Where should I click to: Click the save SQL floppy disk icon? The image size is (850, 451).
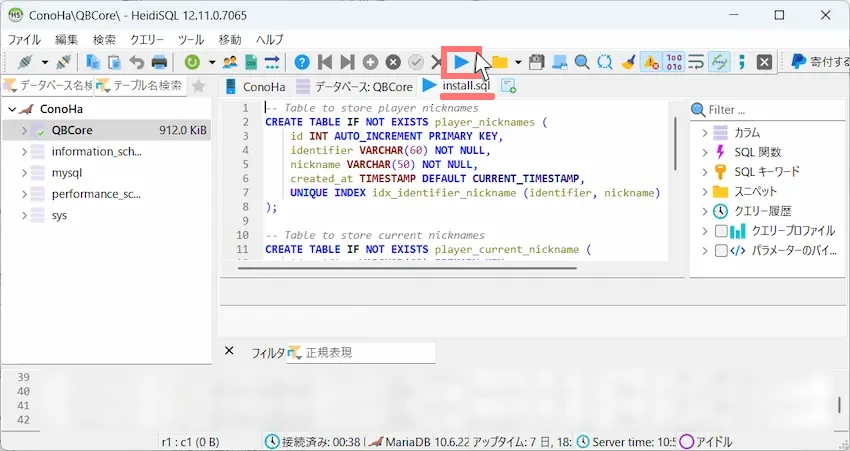point(536,62)
